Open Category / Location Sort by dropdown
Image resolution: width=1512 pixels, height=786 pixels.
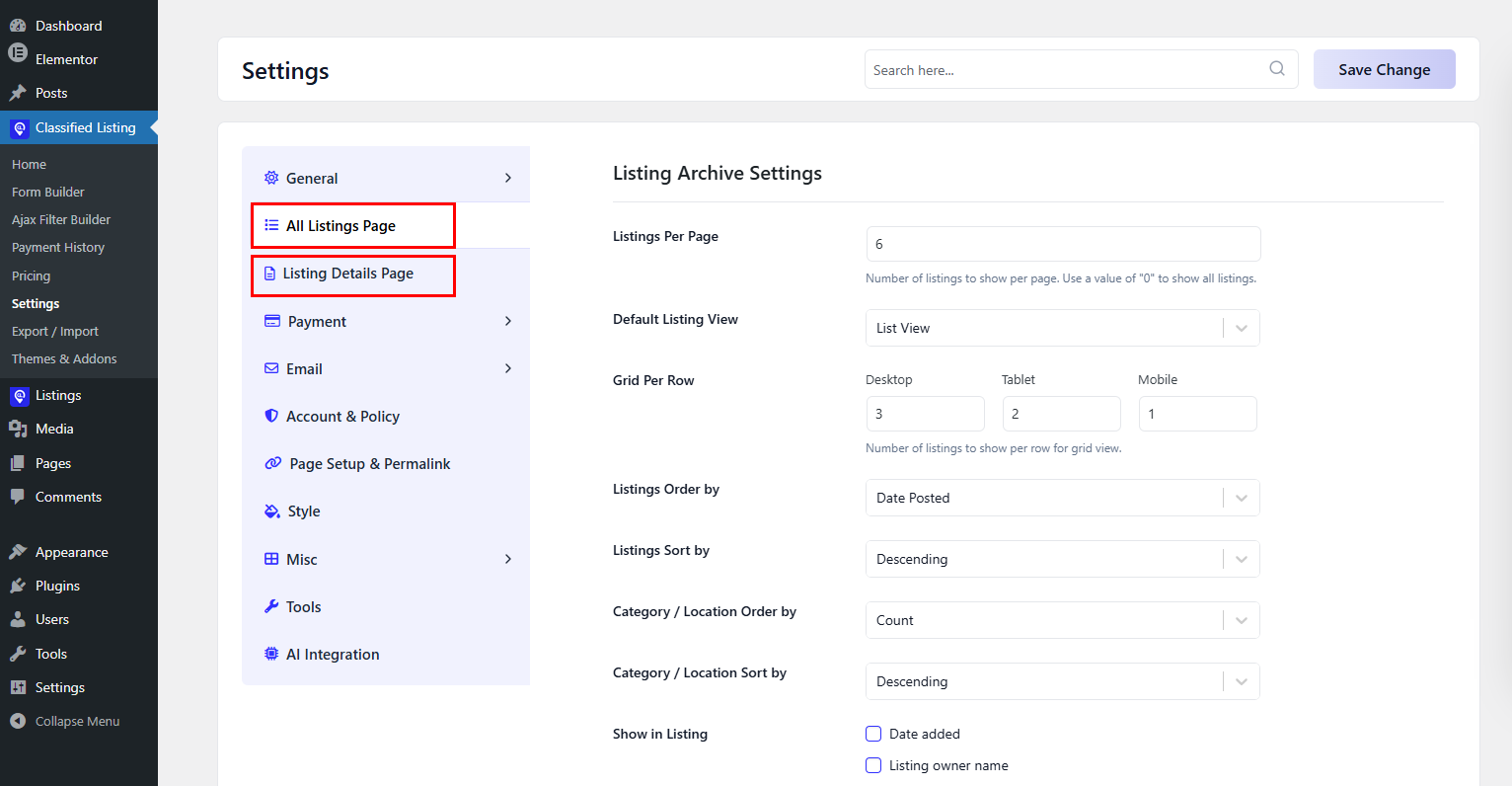point(1063,681)
